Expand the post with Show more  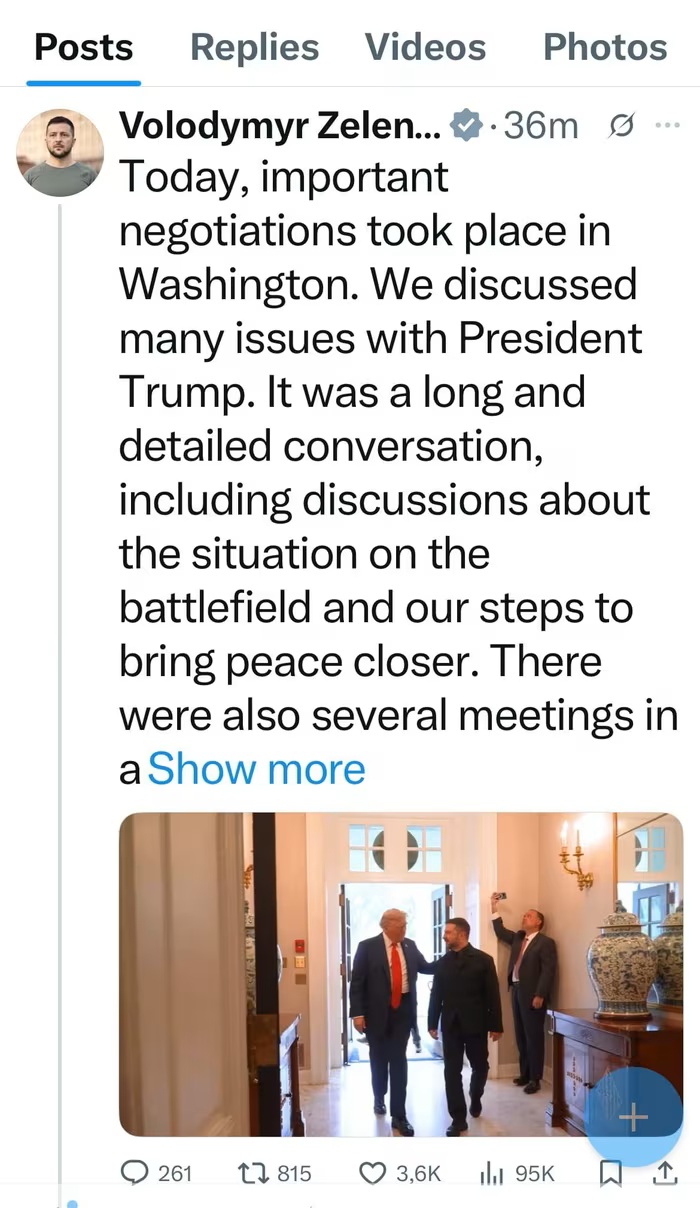tap(256, 770)
